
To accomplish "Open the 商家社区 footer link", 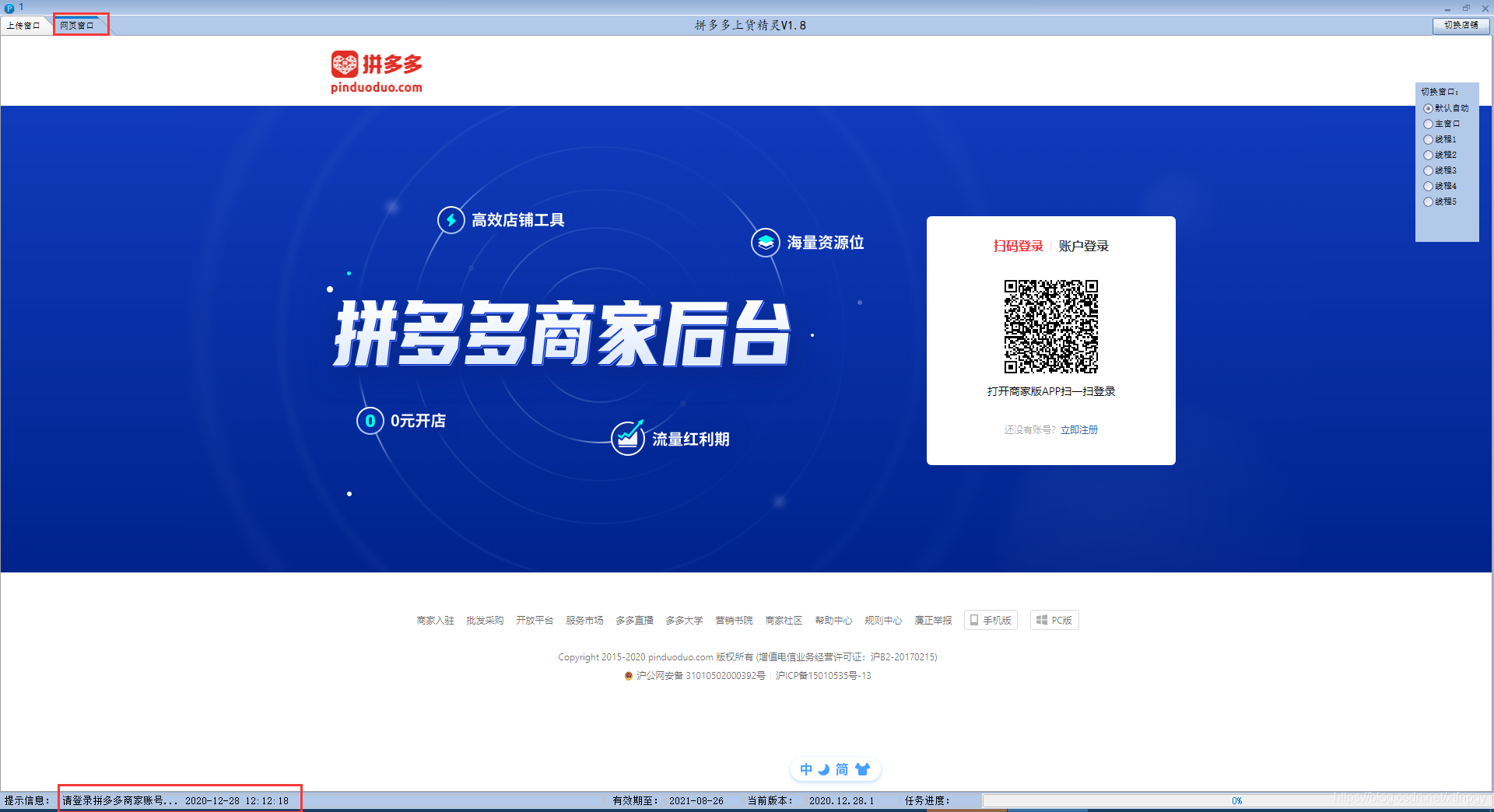I will click(x=784, y=621).
